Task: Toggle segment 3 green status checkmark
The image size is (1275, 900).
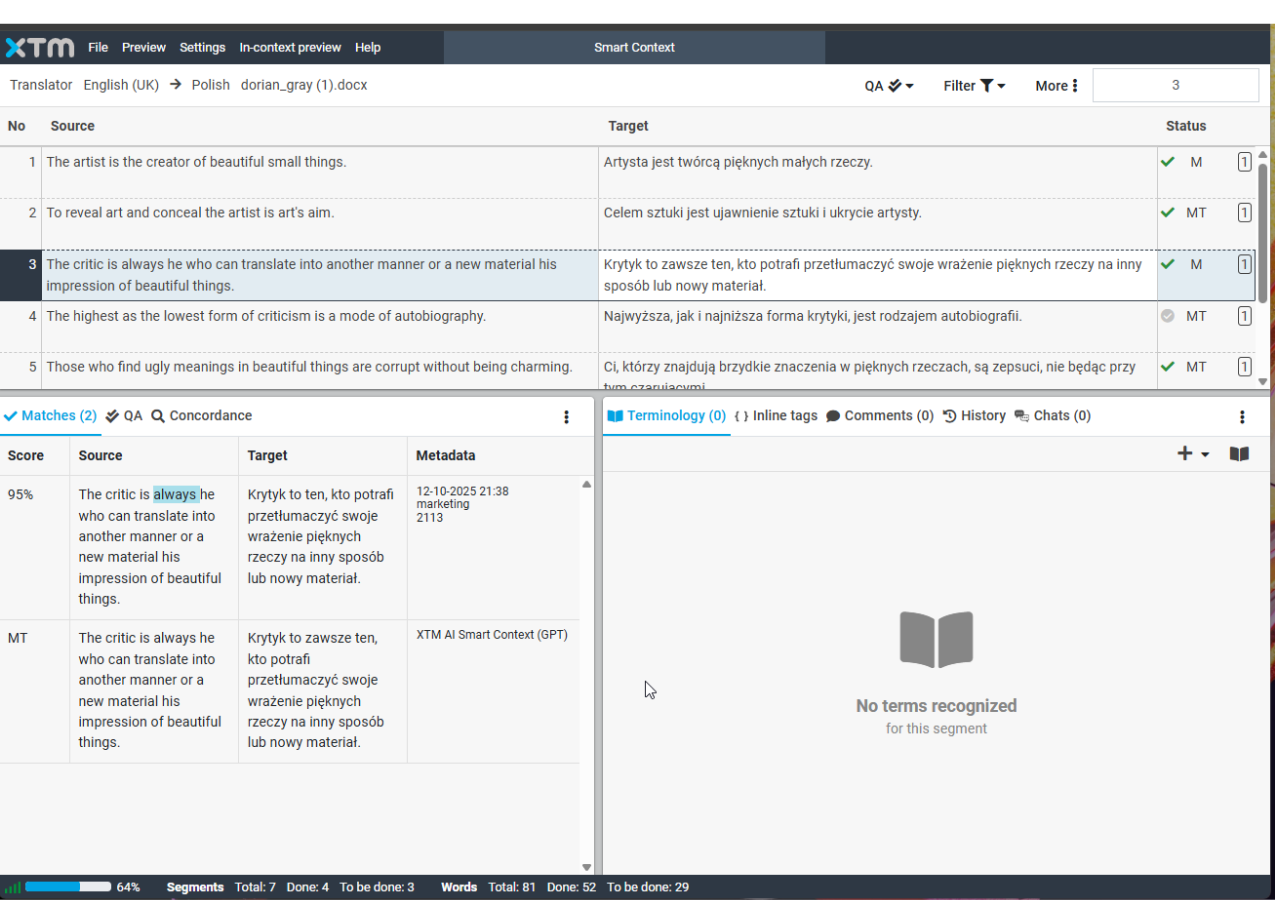Action: tap(1167, 264)
